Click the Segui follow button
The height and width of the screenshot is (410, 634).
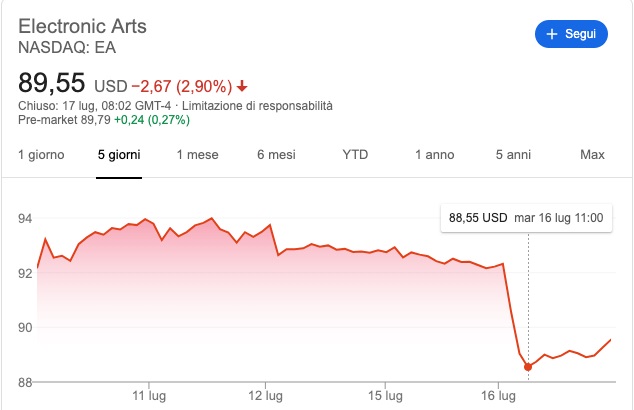coord(571,34)
